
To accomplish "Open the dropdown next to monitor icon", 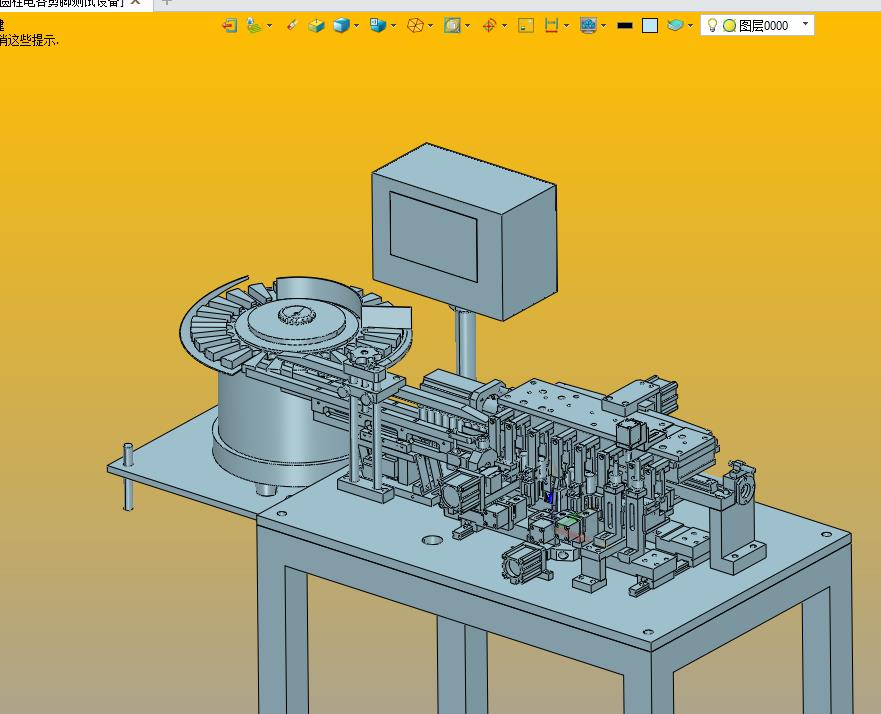I will tap(603, 25).
